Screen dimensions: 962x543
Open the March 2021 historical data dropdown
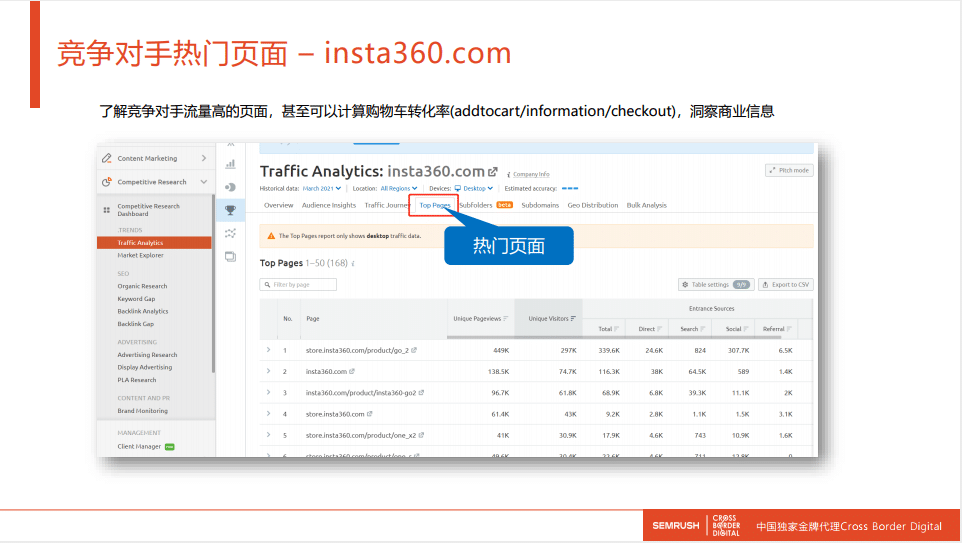(322, 188)
